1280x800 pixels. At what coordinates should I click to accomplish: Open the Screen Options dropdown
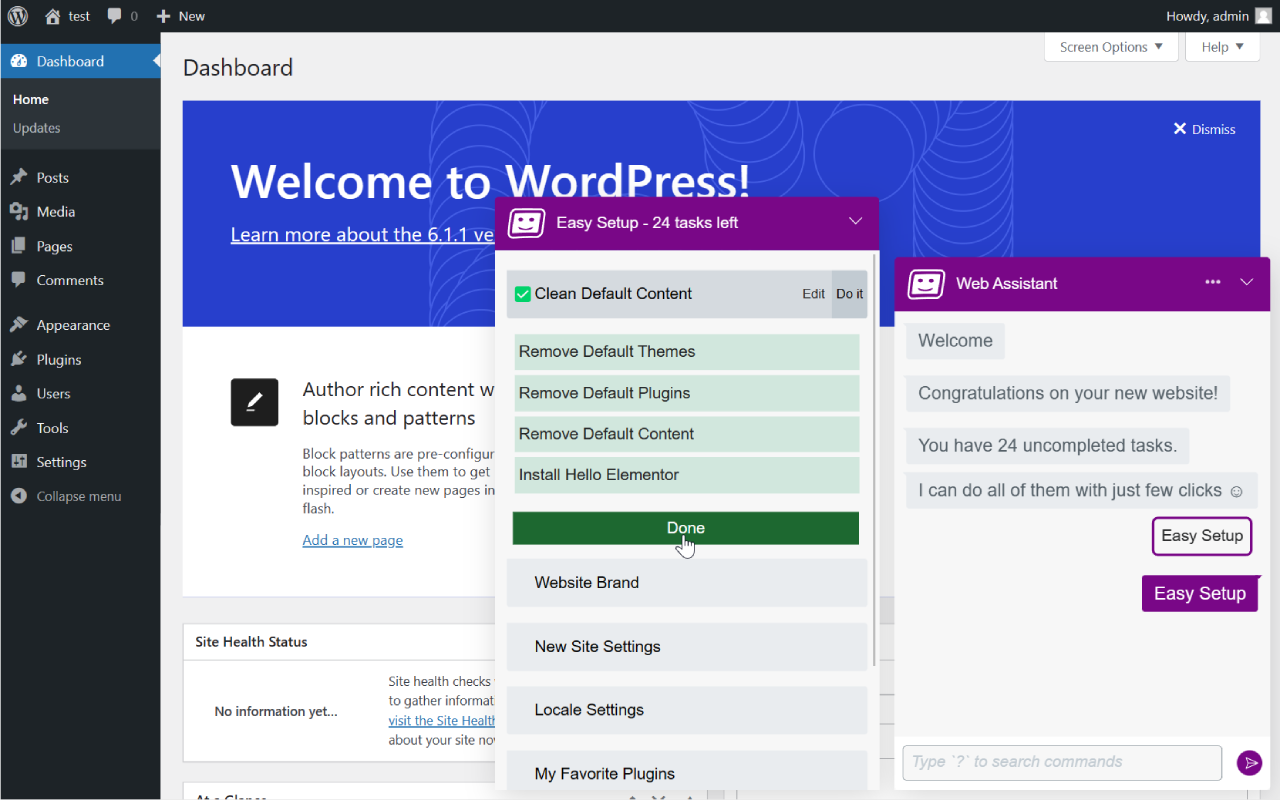pos(1111,47)
